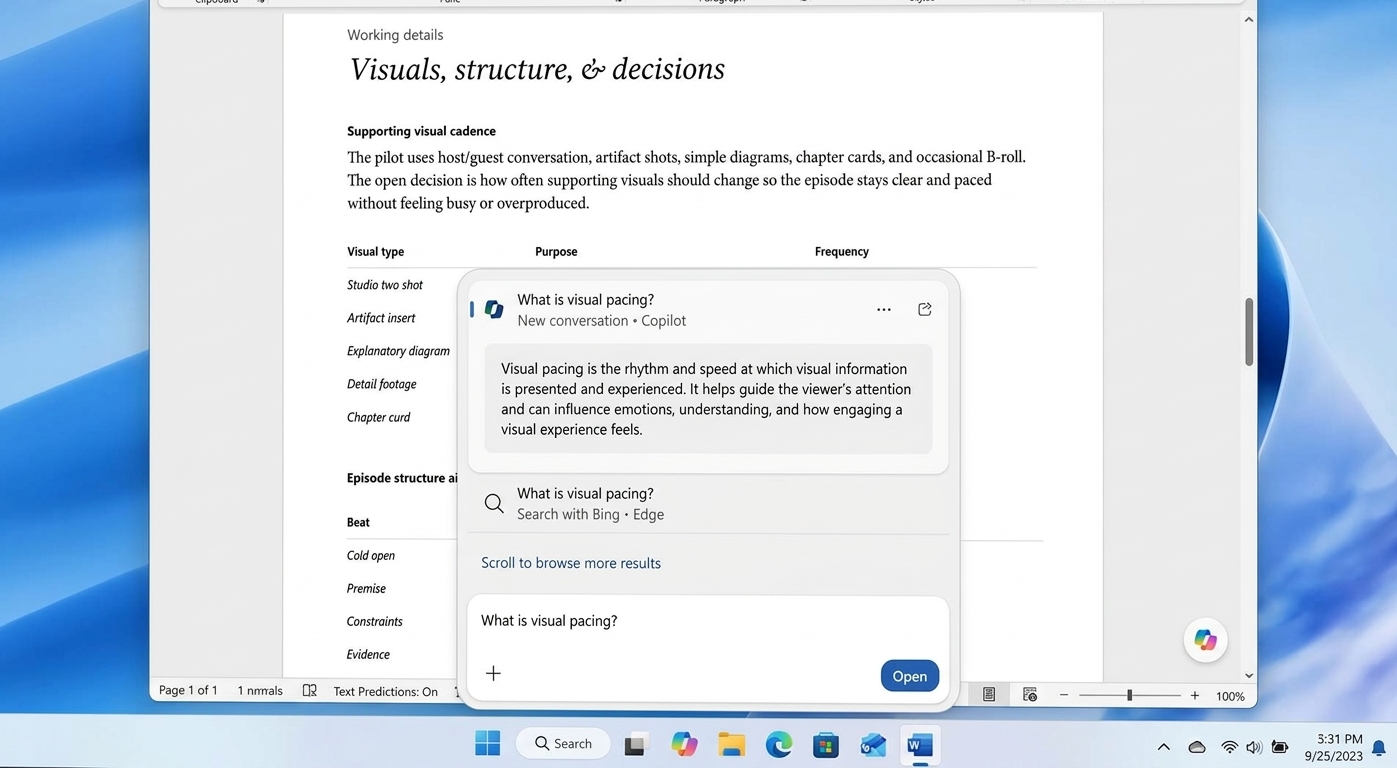Click the Frequency column header
The height and width of the screenshot is (768, 1397).
pos(842,252)
